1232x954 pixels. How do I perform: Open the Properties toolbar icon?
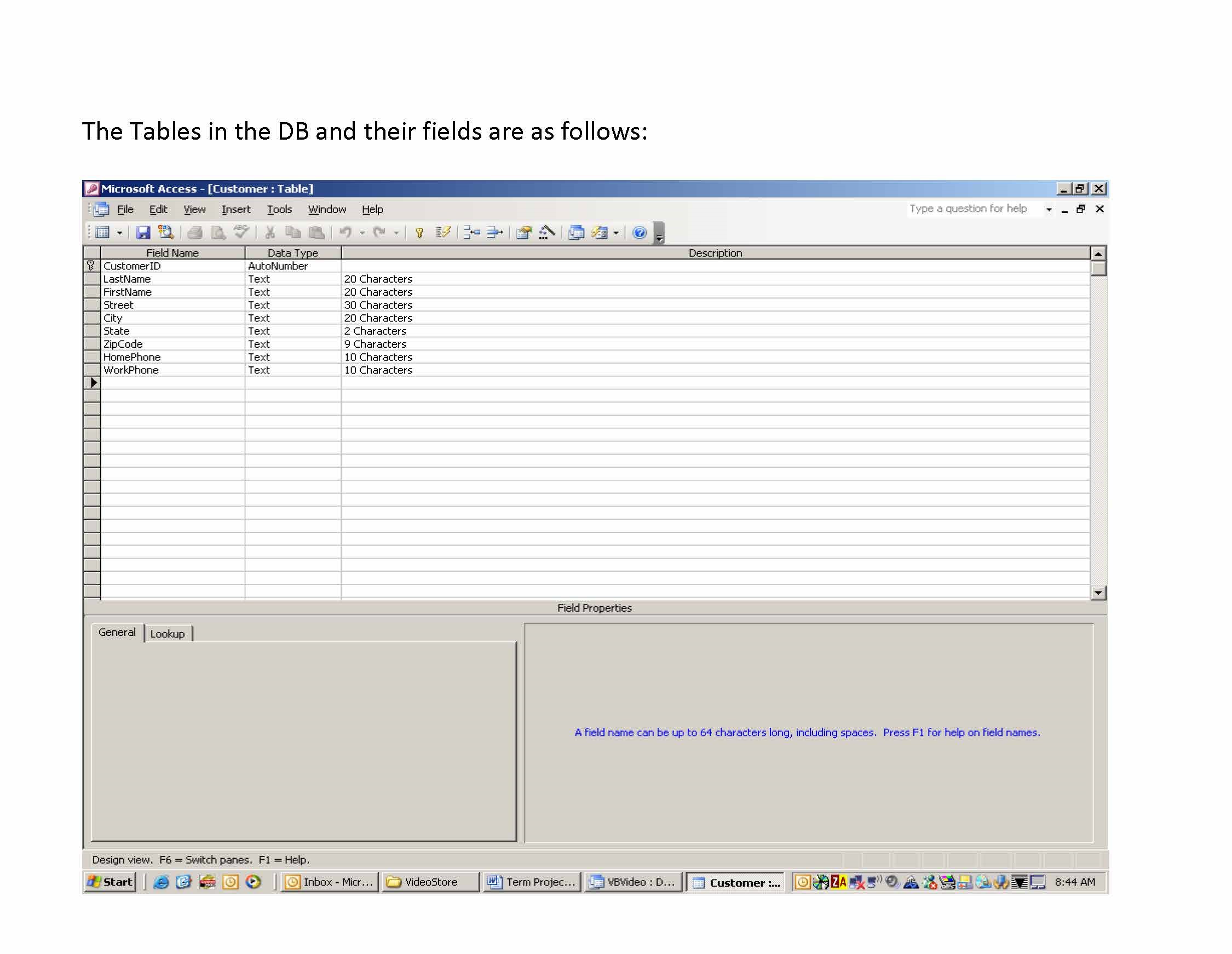click(524, 232)
